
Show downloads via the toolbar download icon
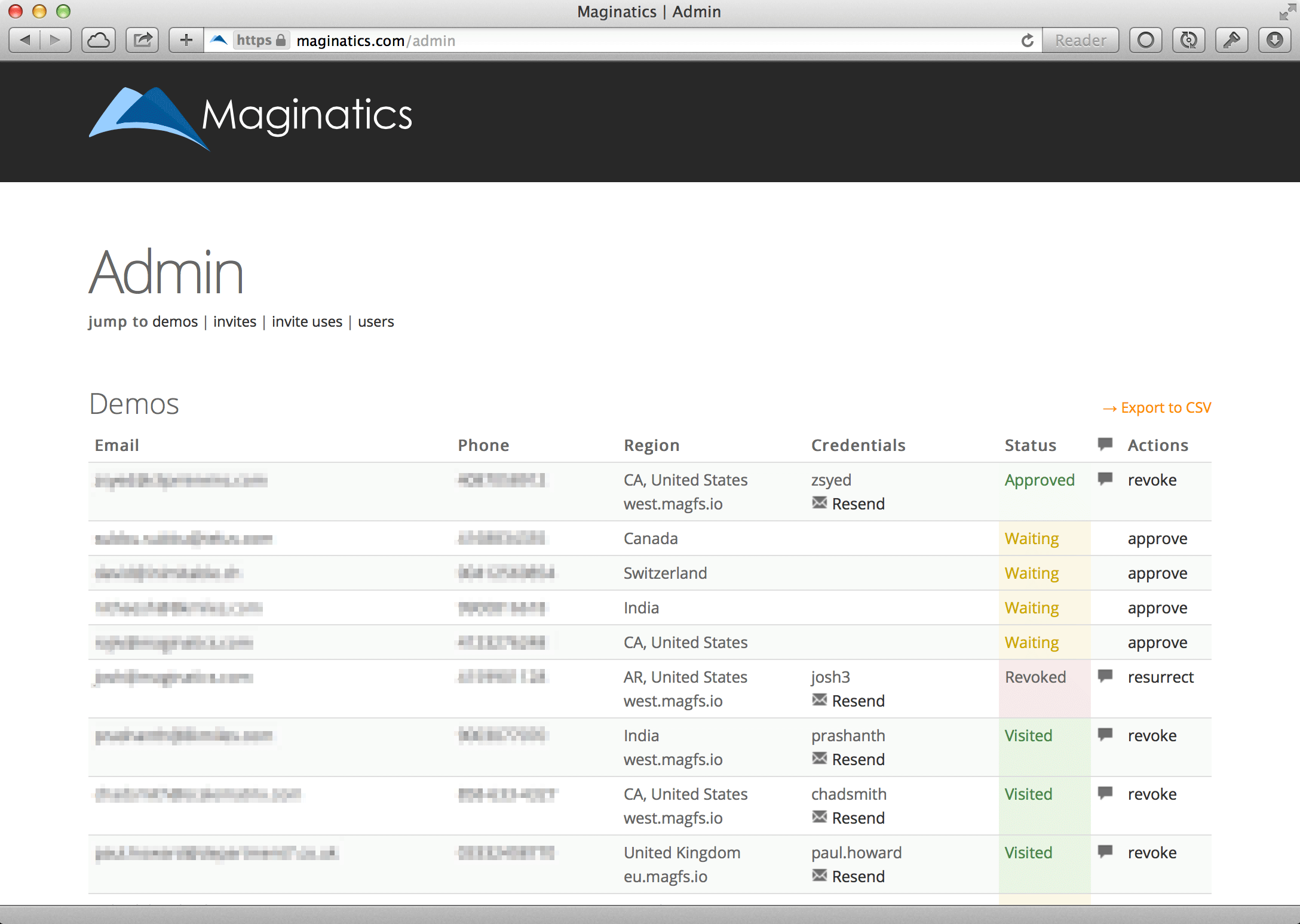coord(1276,40)
